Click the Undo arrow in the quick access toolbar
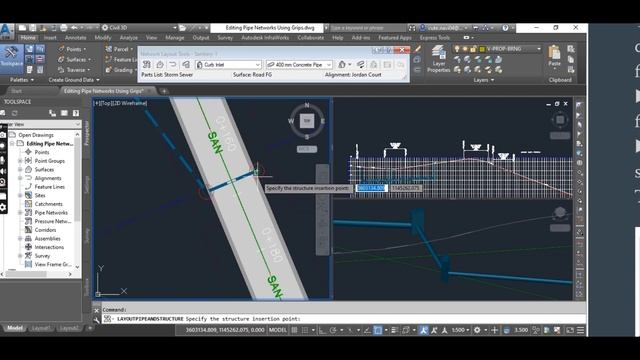The width and height of the screenshot is (640, 360). 74,28
